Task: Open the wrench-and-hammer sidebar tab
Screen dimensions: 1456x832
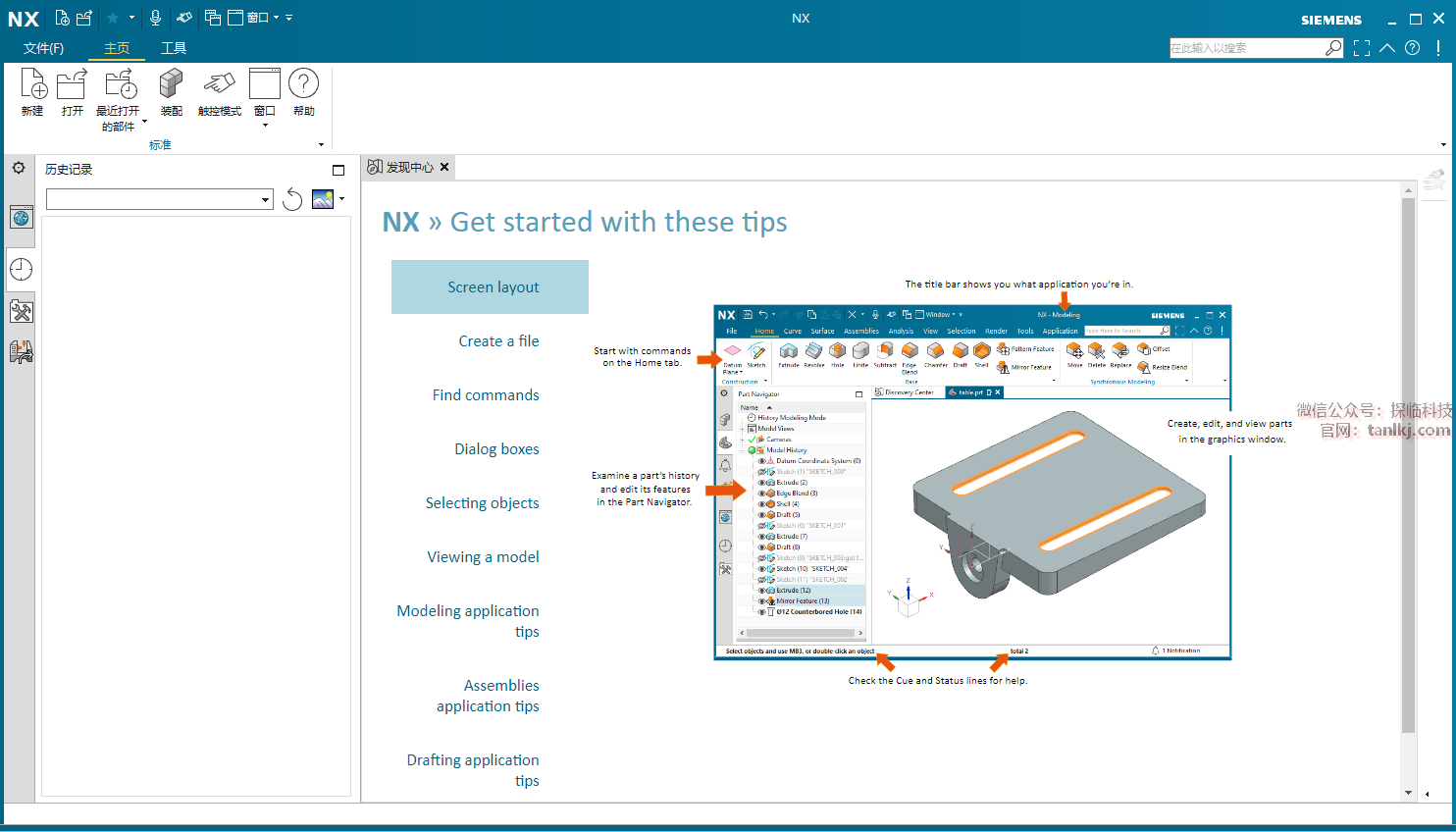Action: click(21, 312)
